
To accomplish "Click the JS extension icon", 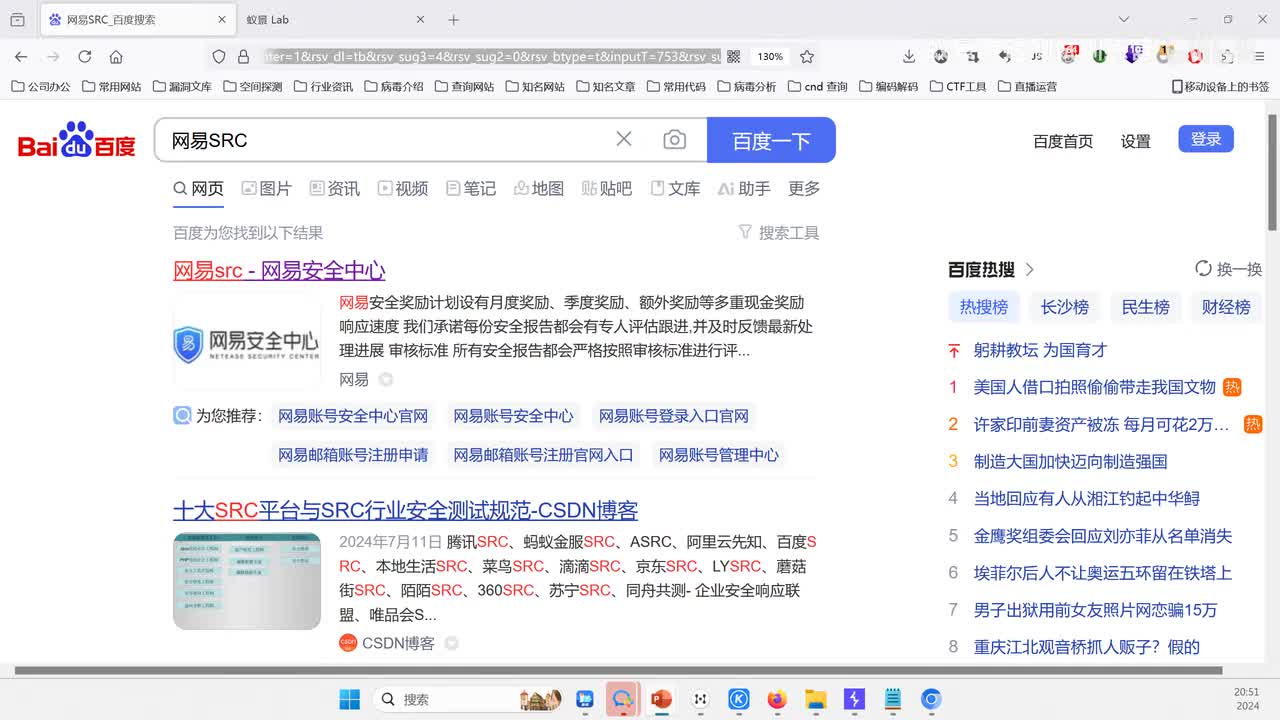I will pos(1037,57).
